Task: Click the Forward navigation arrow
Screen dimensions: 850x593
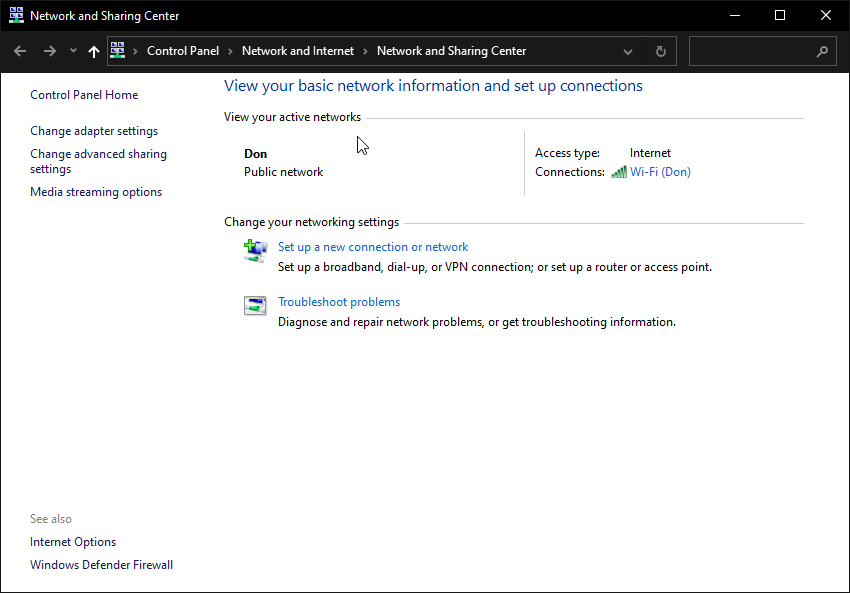Action: pos(49,51)
